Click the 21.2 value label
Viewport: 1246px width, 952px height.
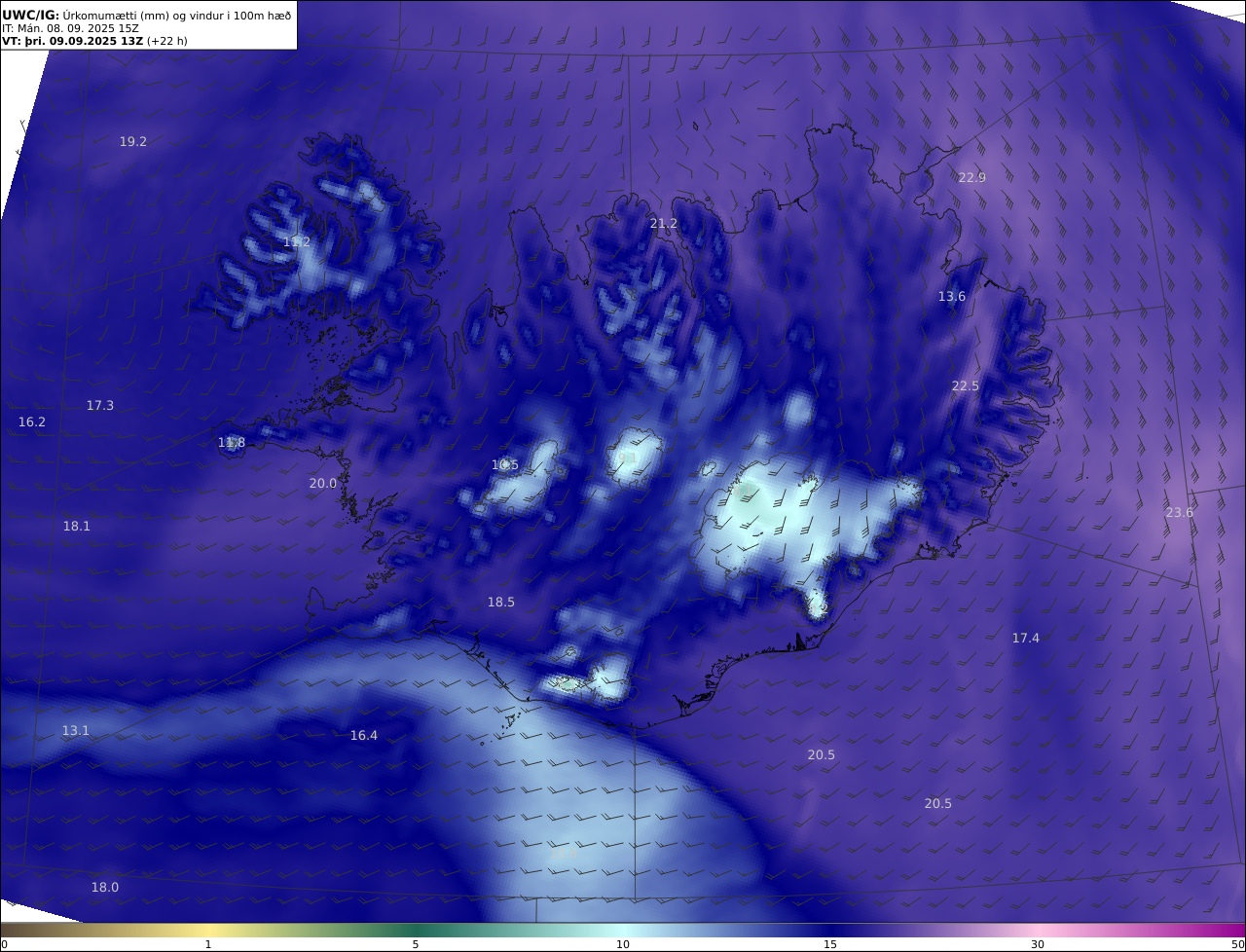coord(664,224)
